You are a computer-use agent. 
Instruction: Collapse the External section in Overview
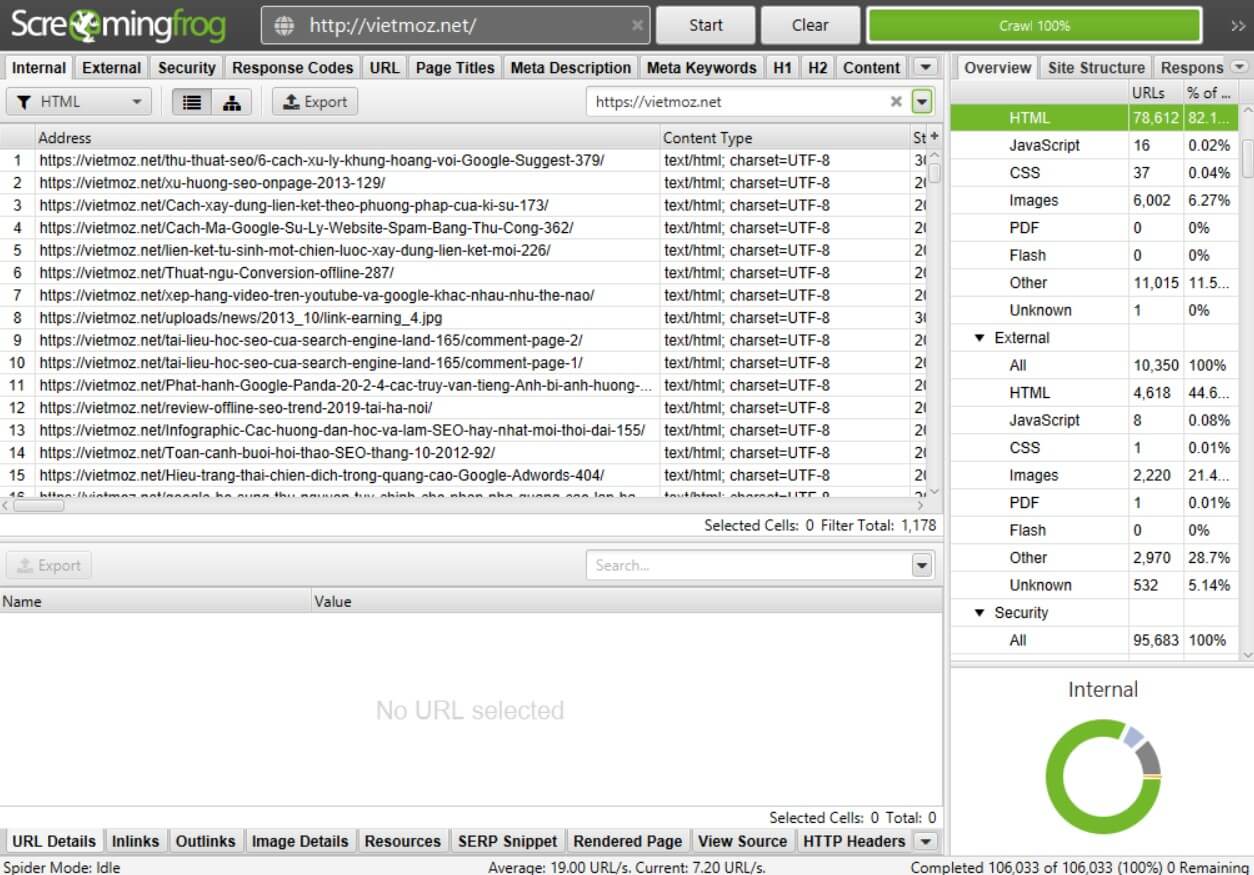[980, 338]
